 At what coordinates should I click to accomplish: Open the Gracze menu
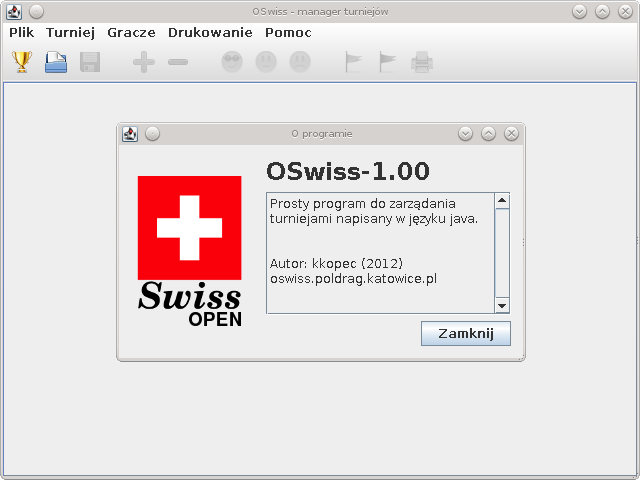(x=131, y=33)
